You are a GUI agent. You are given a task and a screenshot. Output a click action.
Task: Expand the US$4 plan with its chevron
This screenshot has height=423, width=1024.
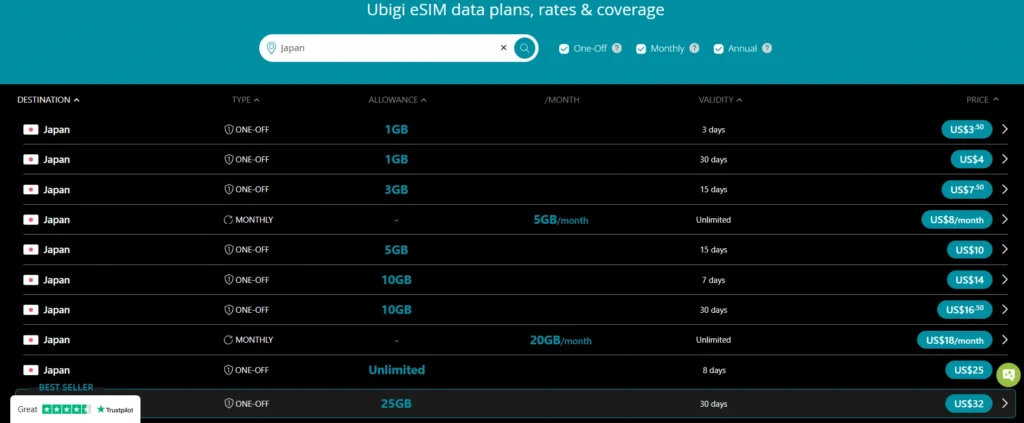coord(1004,159)
